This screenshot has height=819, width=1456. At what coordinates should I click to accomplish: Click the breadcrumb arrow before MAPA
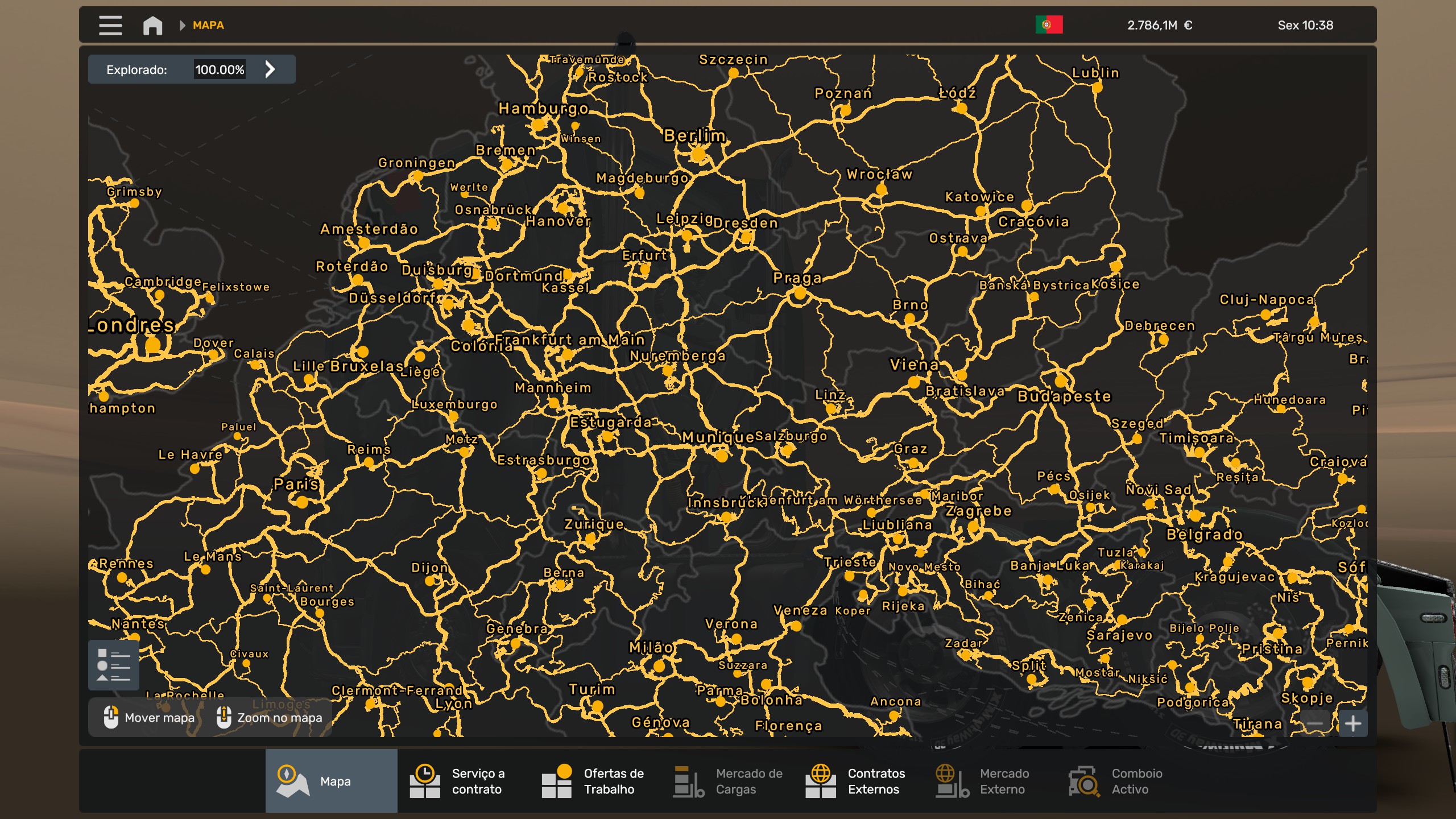(182, 26)
